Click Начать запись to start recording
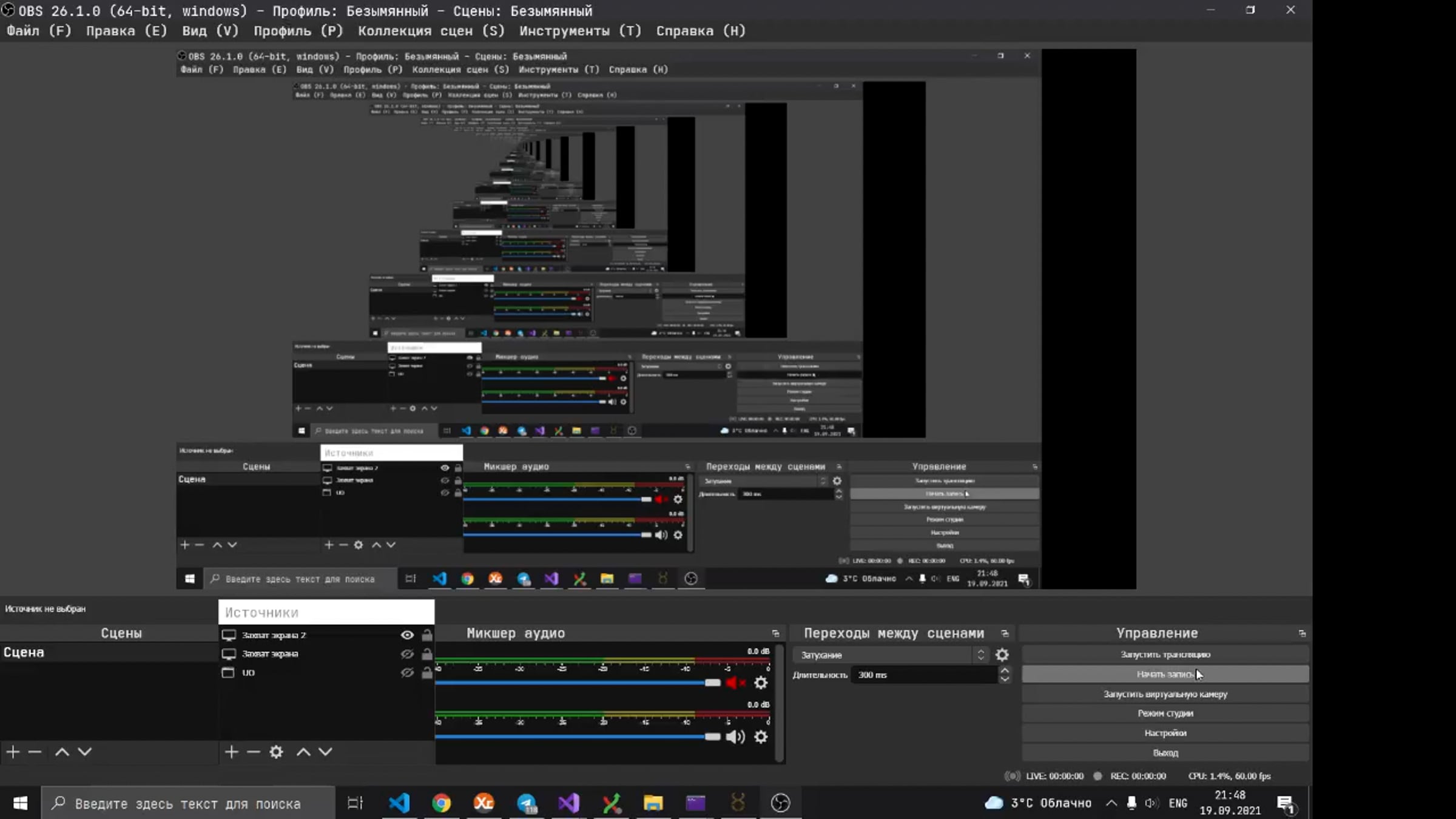Image resolution: width=1456 pixels, height=819 pixels. tap(1165, 675)
